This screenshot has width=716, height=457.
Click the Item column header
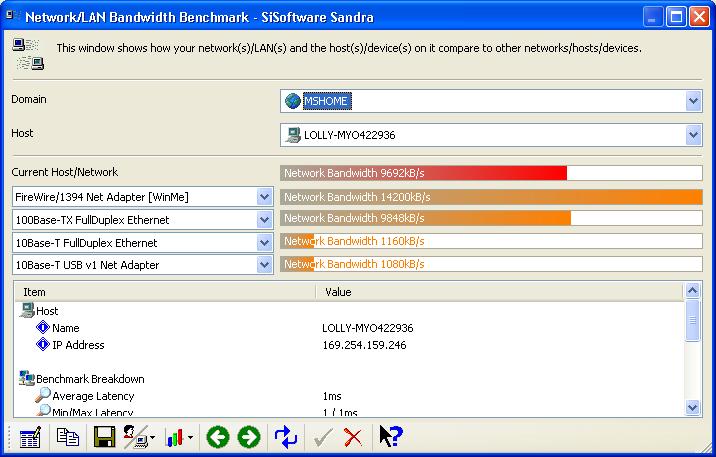pyautogui.click(x=165, y=292)
